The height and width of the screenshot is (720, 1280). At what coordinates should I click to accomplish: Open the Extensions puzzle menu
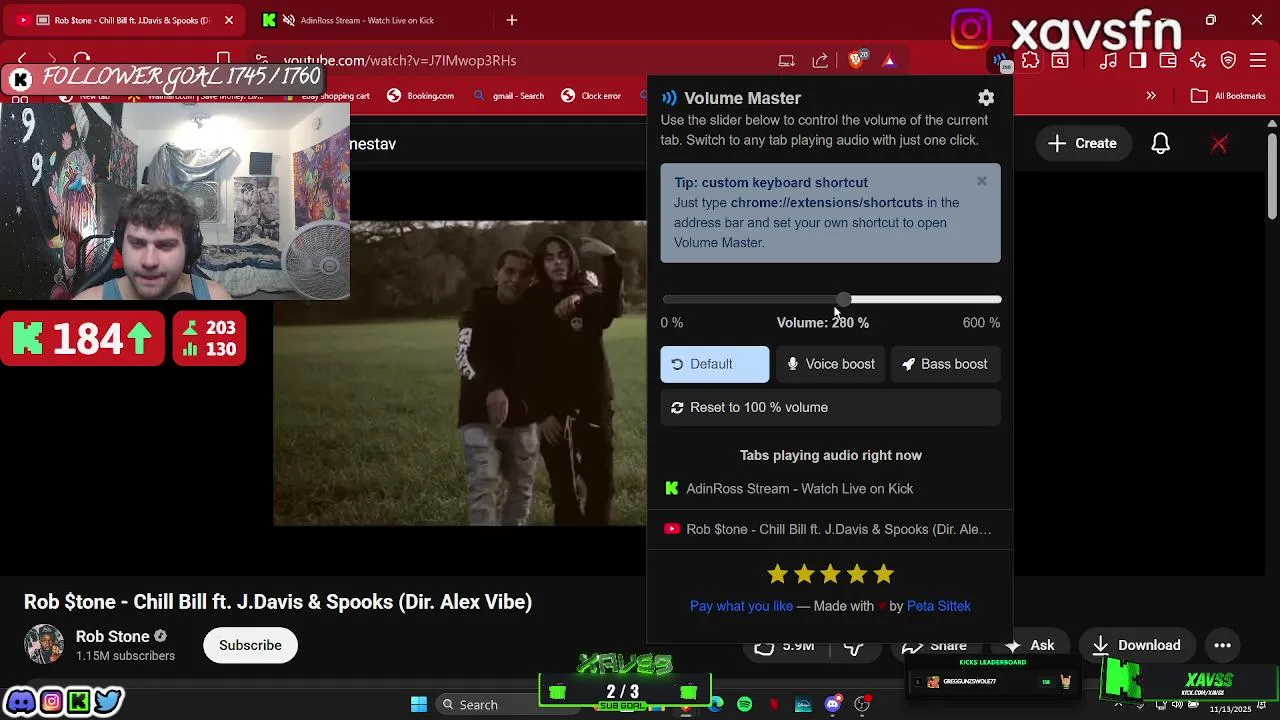1031,61
